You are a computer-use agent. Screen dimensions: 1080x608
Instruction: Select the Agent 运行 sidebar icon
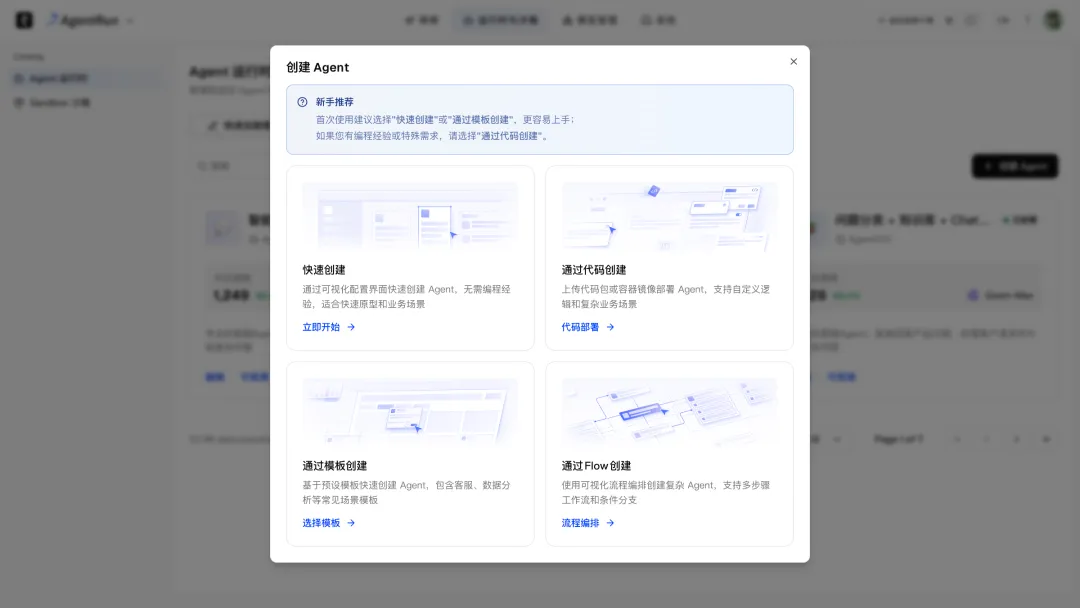click(20, 78)
